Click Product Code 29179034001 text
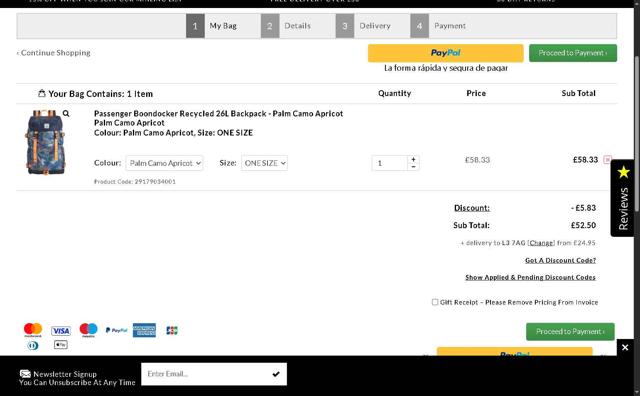Screen dimensions: 640x396 (135, 182)
